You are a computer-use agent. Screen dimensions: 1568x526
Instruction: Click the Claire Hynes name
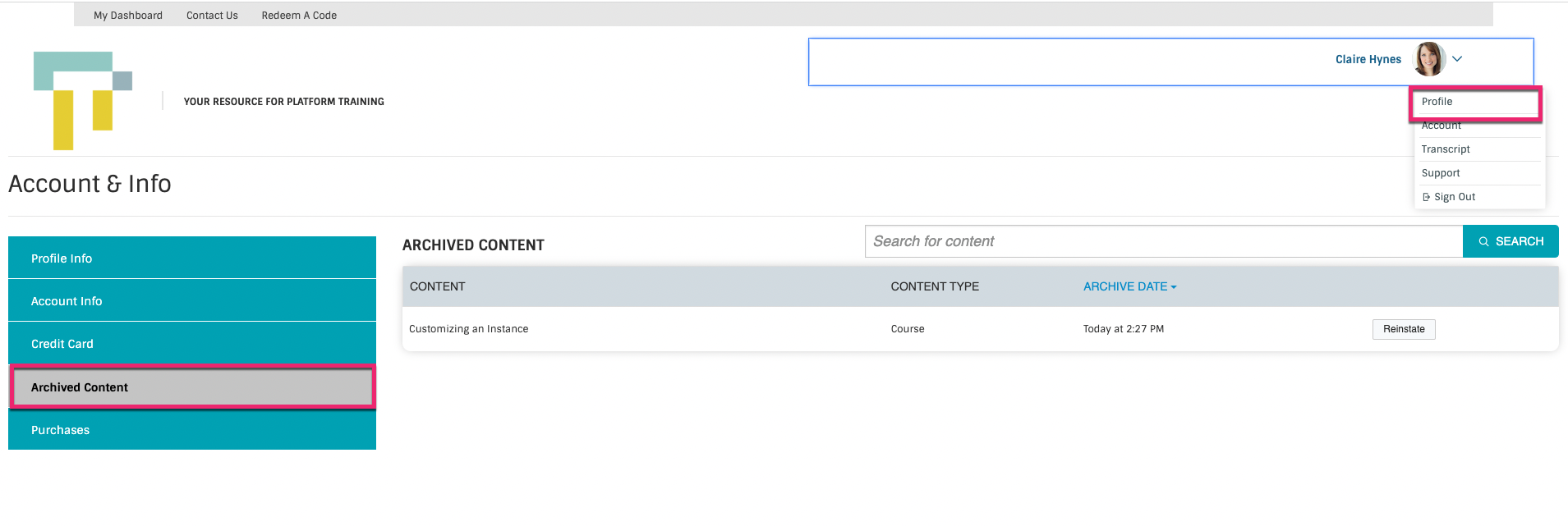click(x=1368, y=59)
